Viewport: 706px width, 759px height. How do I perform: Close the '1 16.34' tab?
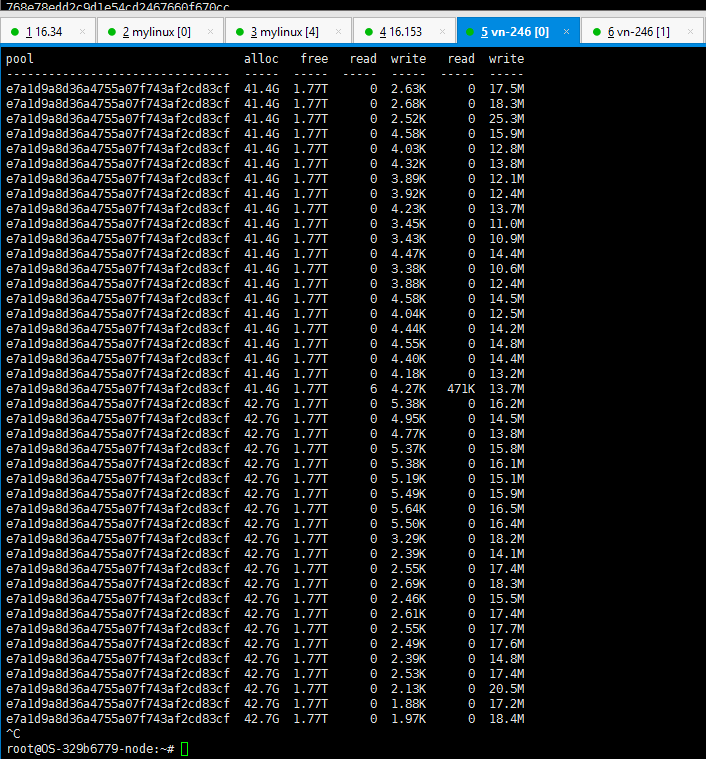(x=82, y=32)
